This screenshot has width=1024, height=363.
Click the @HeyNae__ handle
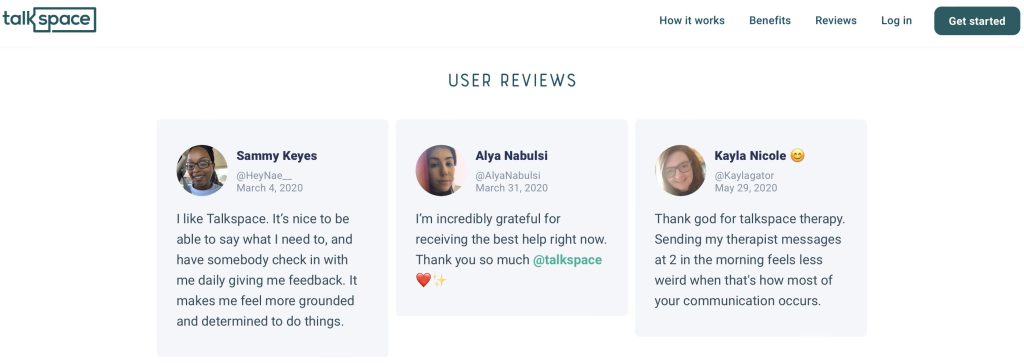(264, 176)
